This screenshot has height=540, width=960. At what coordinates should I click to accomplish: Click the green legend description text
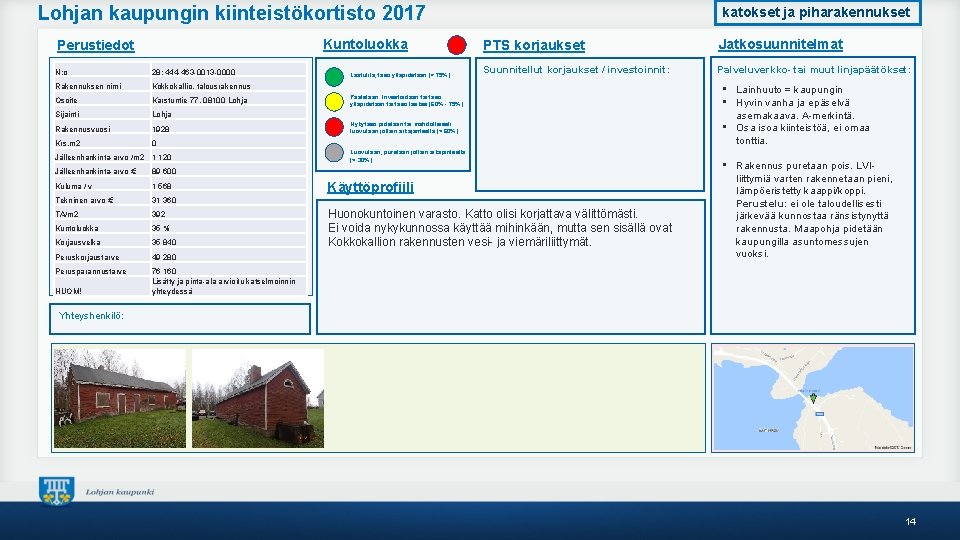coord(400,75)
